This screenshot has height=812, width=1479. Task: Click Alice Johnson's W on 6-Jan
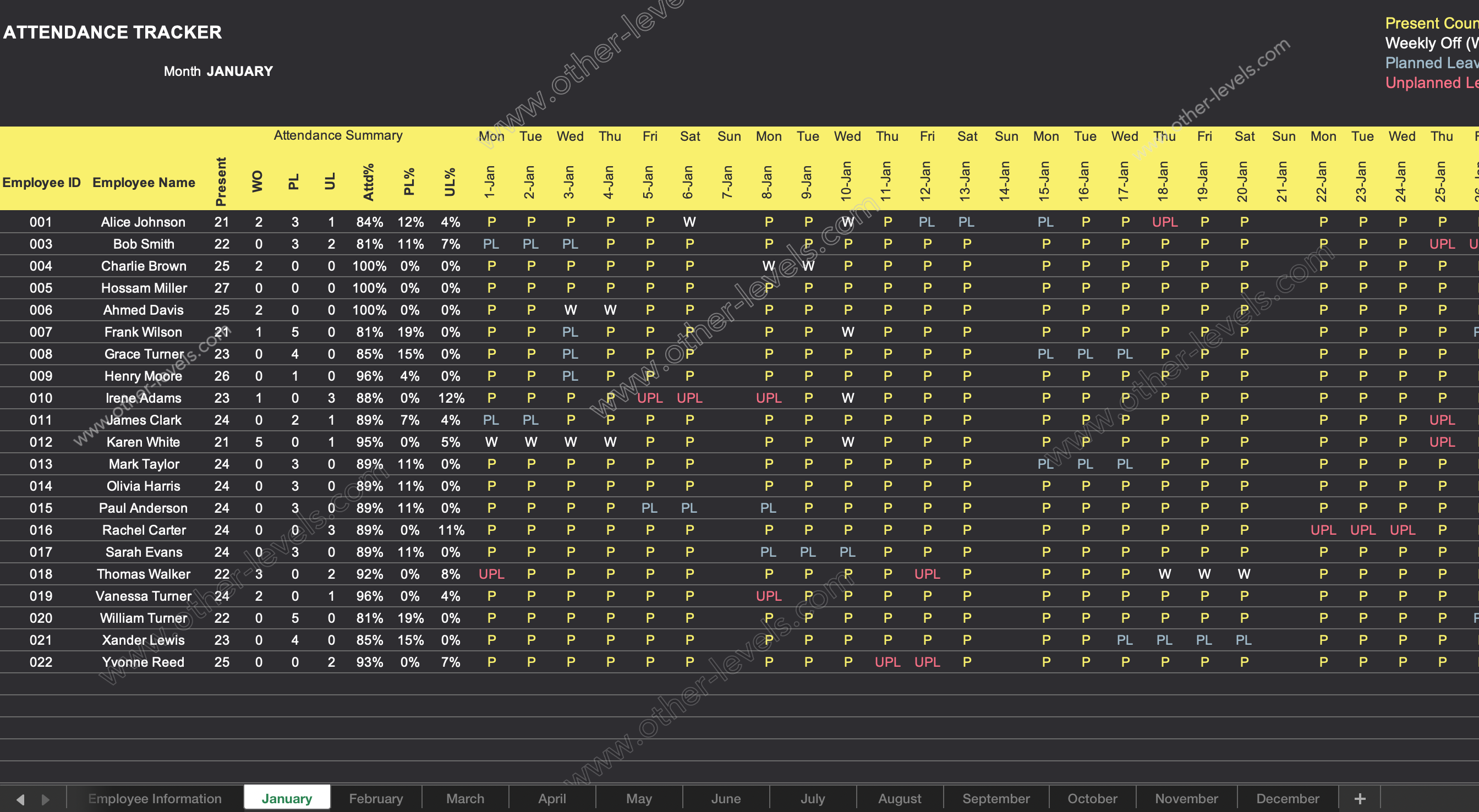[x=689, y=222]
